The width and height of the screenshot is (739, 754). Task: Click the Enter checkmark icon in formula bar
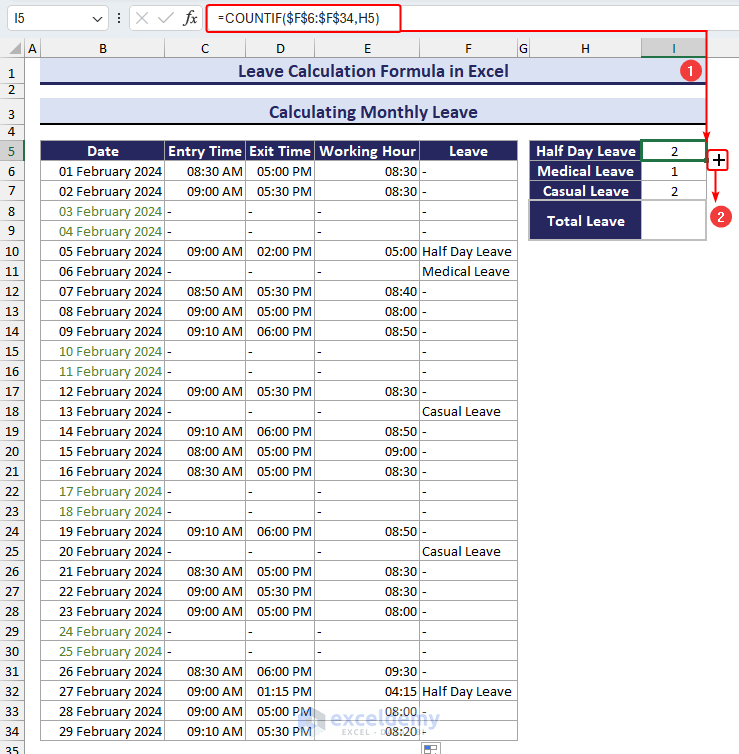(x=165, y=18)
